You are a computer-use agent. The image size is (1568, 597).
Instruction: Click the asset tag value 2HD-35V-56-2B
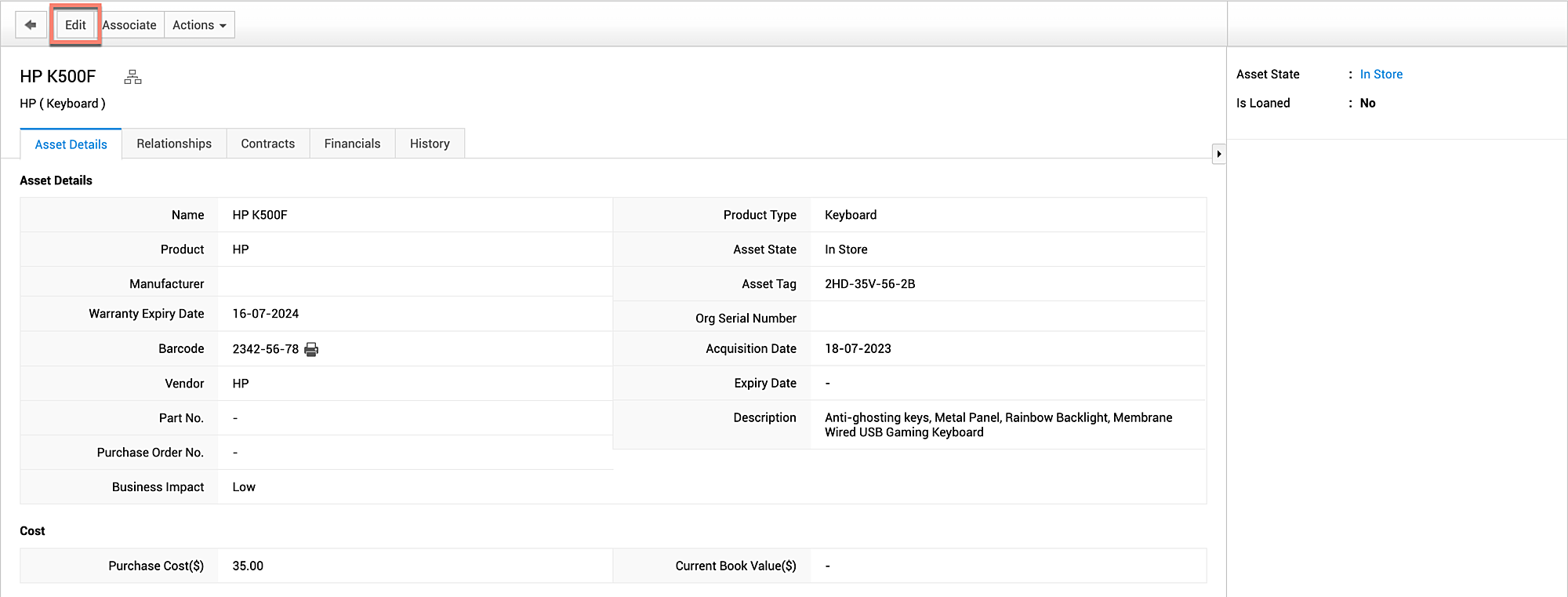869,284
